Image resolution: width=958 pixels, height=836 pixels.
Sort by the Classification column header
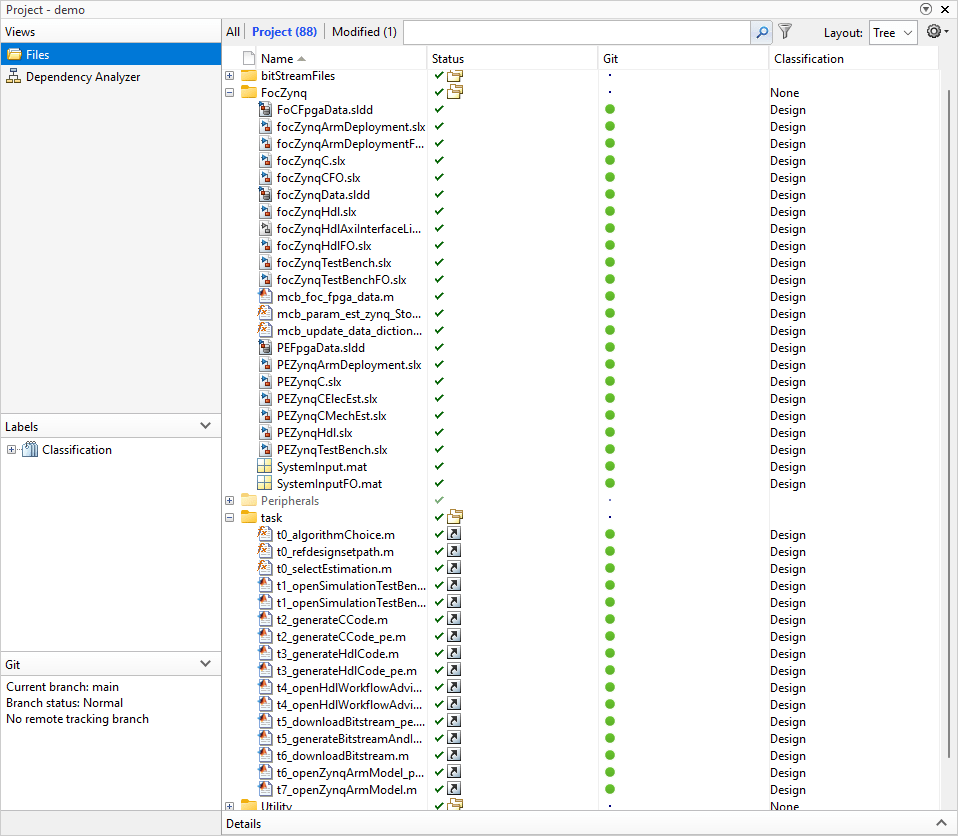(854, 59)
